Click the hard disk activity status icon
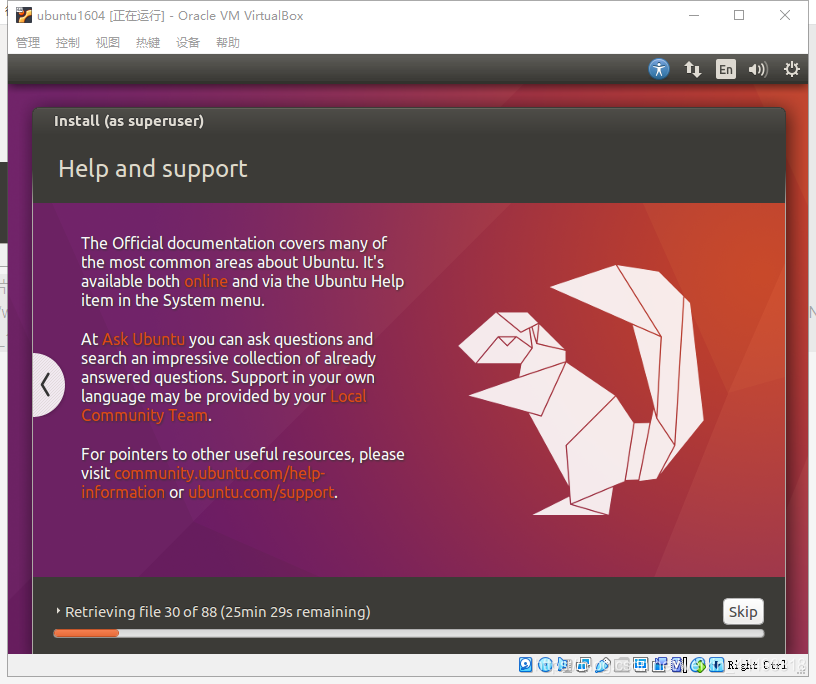This screenshot has height=684, width=816. pos(526,664)
